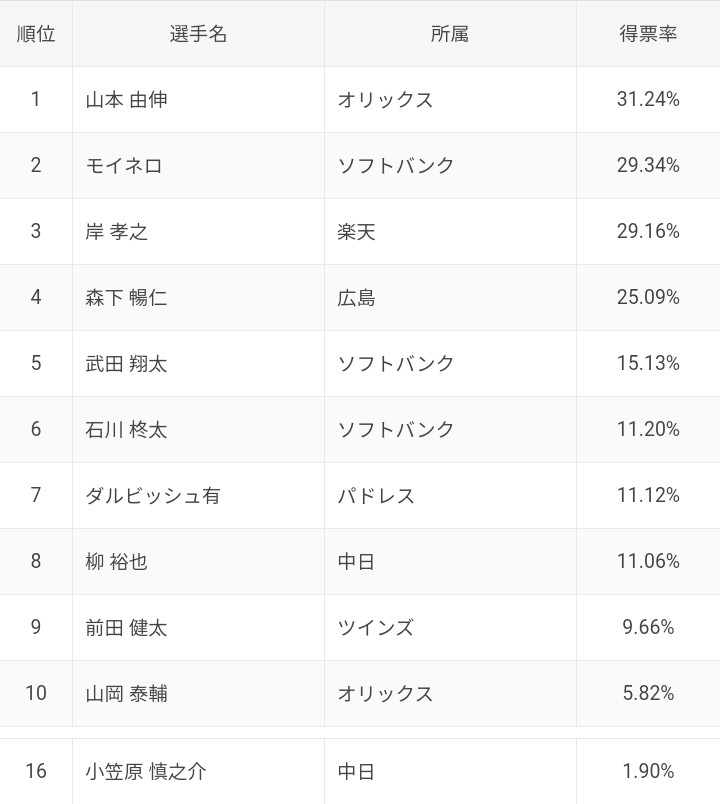Click the 31.24% vote share cell
This screenshot has width=720, height=804.
point(648,100)
